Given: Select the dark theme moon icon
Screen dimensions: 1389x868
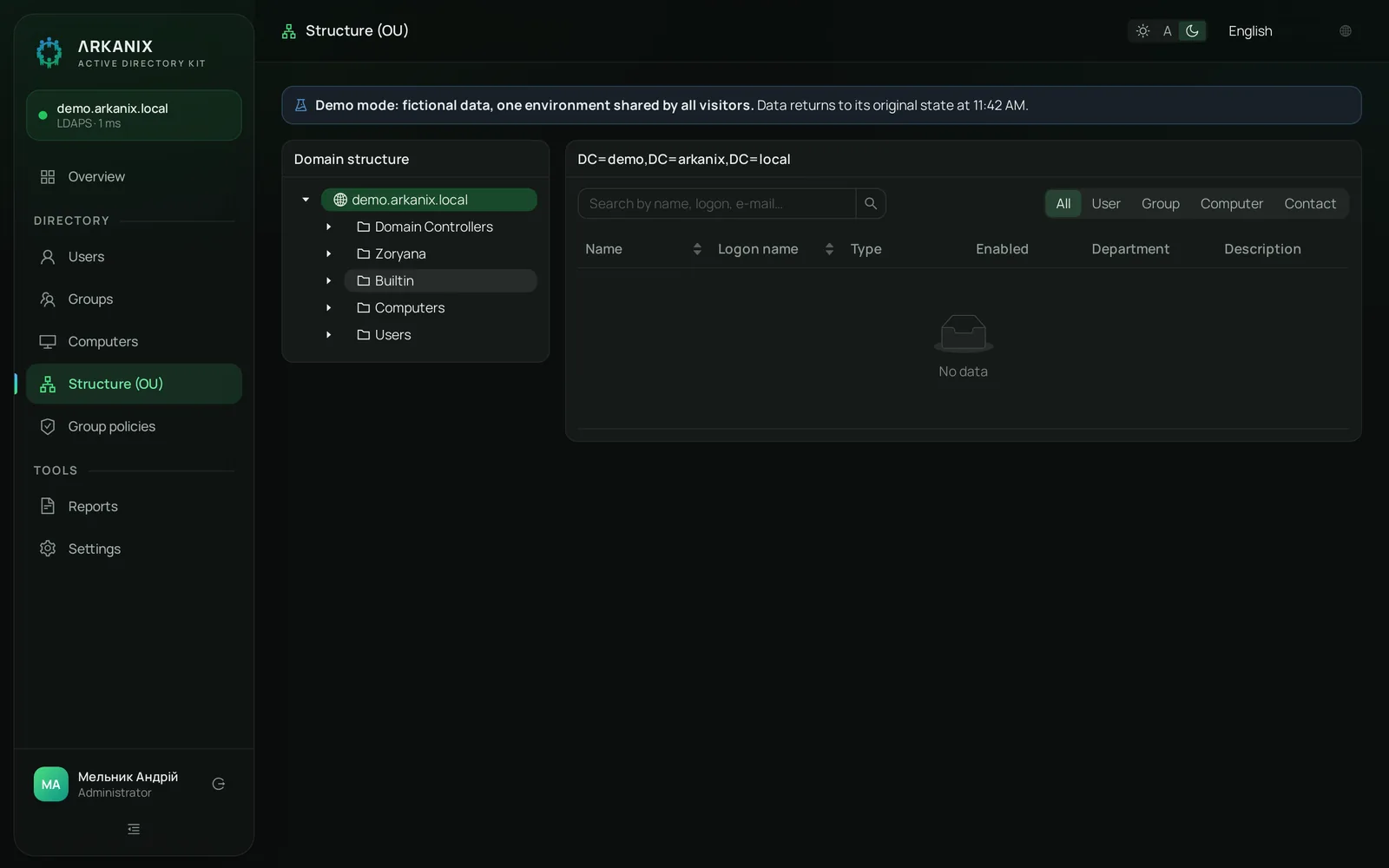Looking at the screenshot, I should [x=1192, y=31].
